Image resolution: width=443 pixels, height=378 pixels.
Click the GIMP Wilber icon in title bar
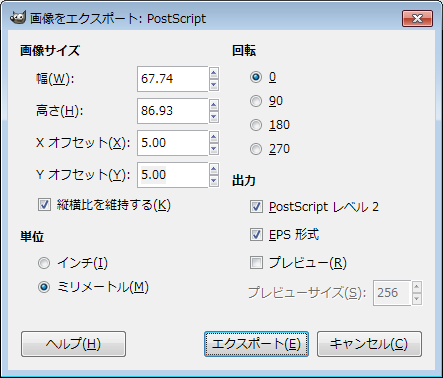(18, 18)
